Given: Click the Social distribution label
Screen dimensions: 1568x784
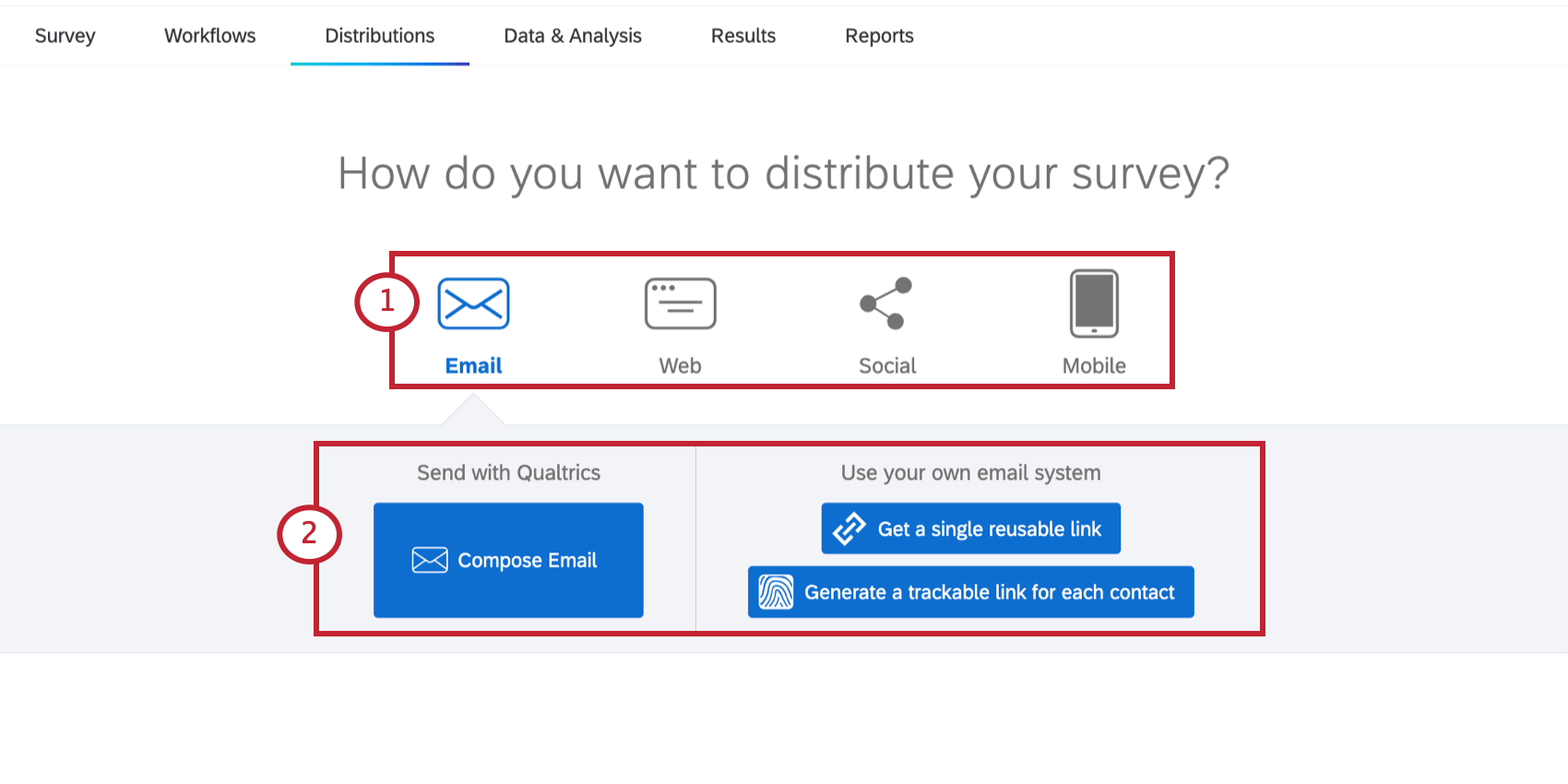Looking at the screenshot, I should 887,366.
